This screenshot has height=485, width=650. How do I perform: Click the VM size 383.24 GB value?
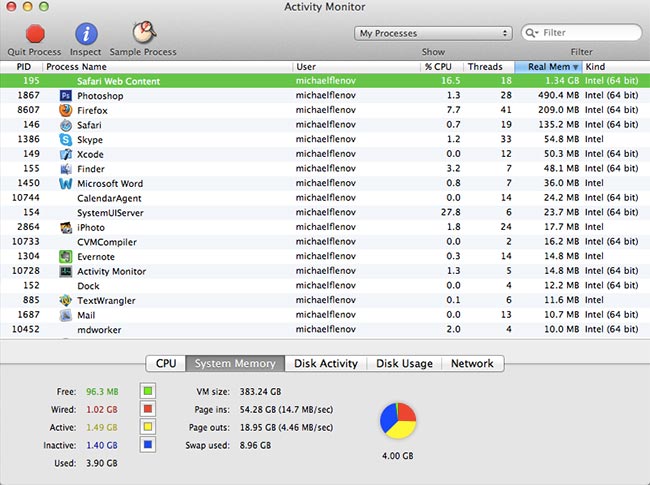260,392
